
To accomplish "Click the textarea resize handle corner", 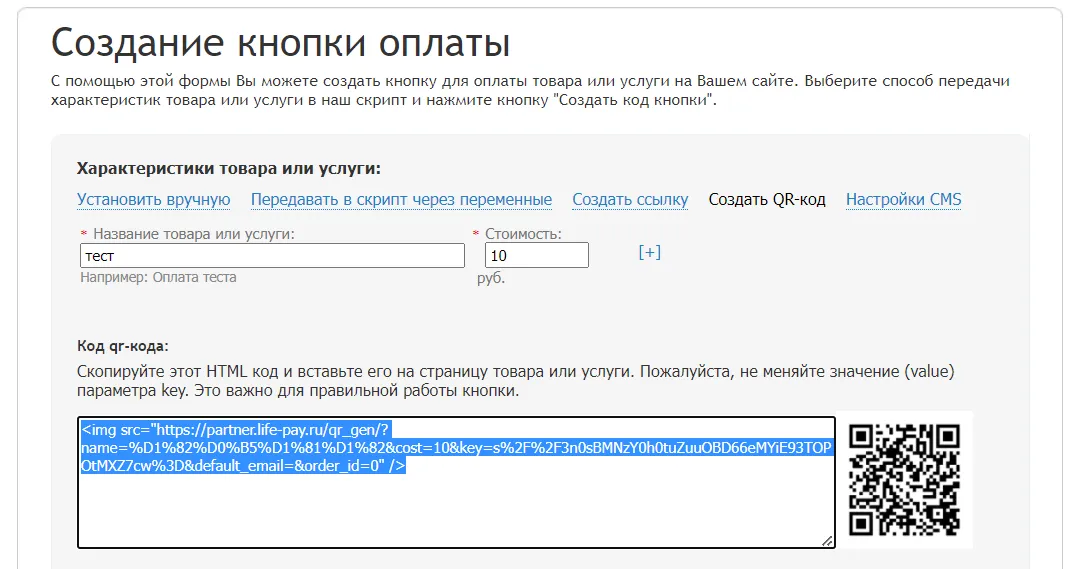I will 827,541.
